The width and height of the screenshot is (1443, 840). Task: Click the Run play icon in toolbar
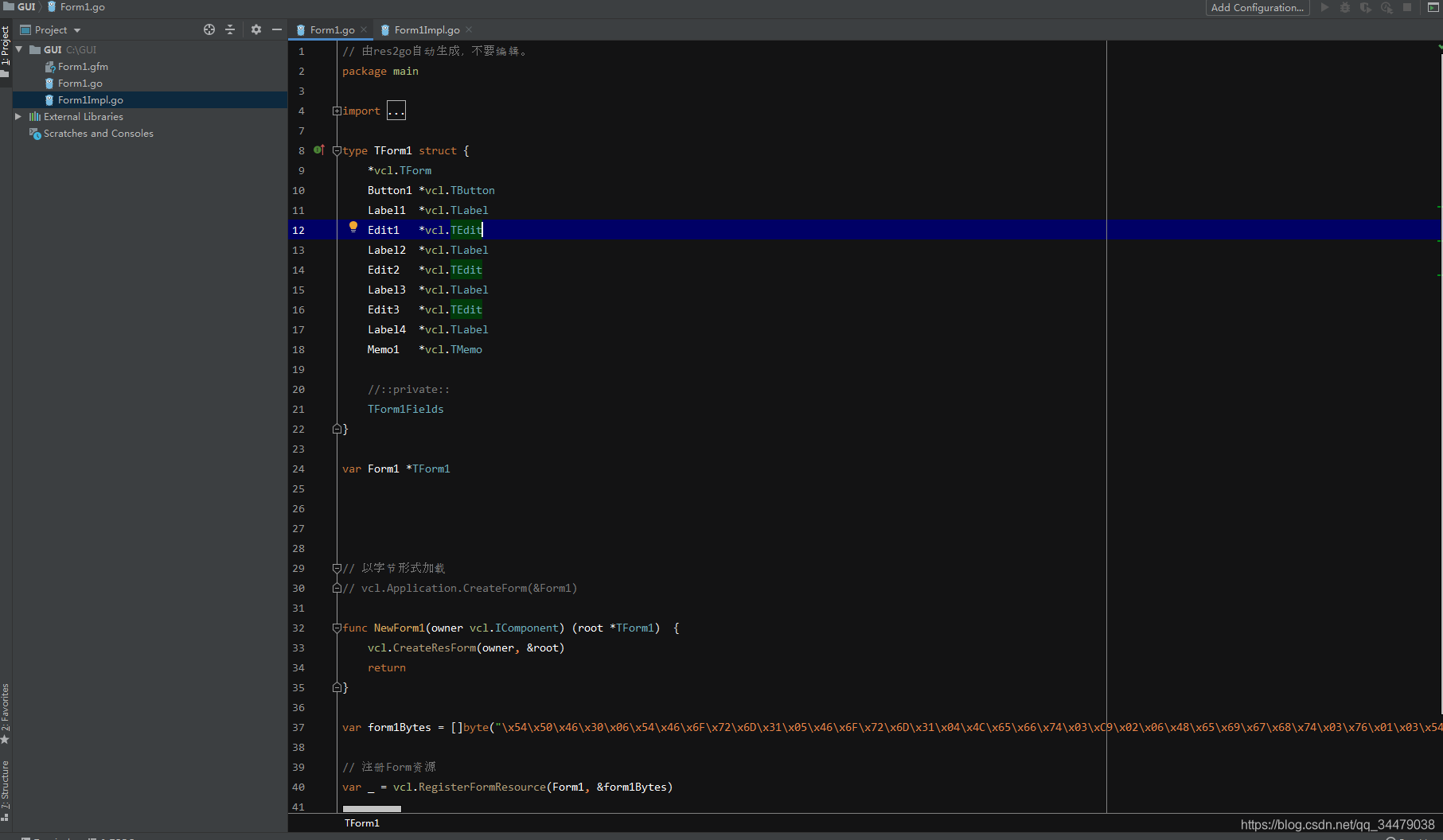point(1325,7)
